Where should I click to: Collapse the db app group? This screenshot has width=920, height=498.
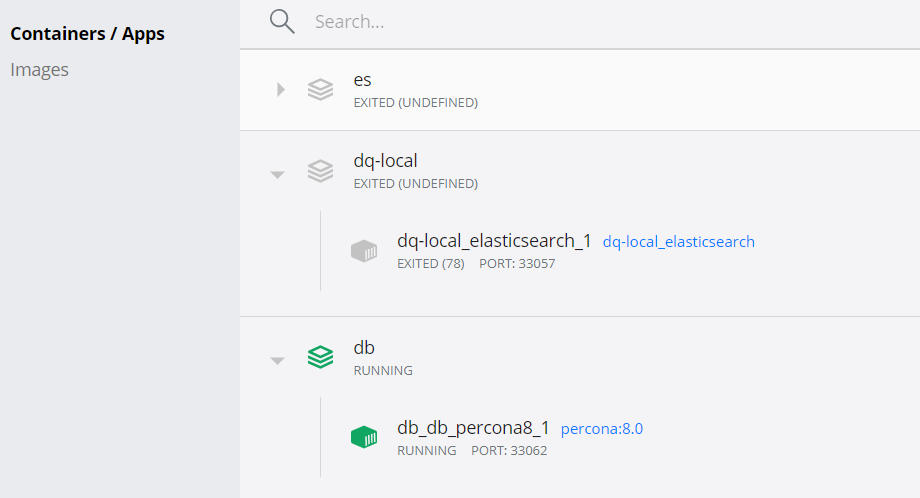pyautogui.click(x=277, y=361)
